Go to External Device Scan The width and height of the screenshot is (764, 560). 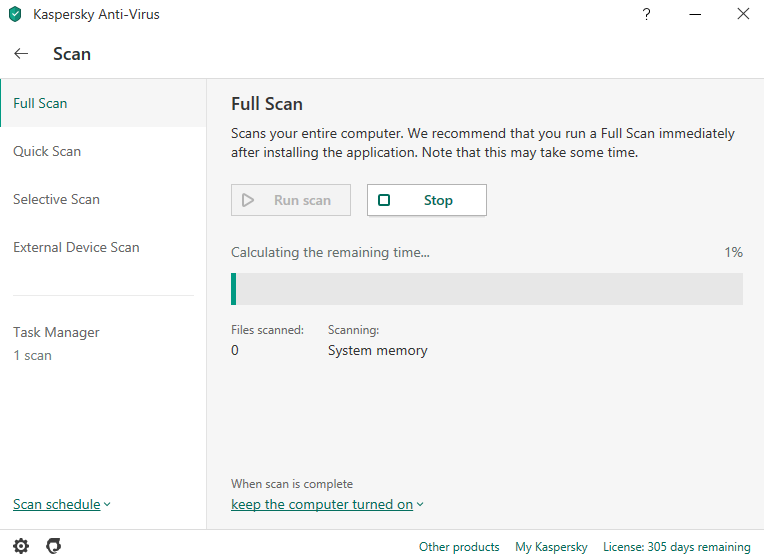[76, 247]
